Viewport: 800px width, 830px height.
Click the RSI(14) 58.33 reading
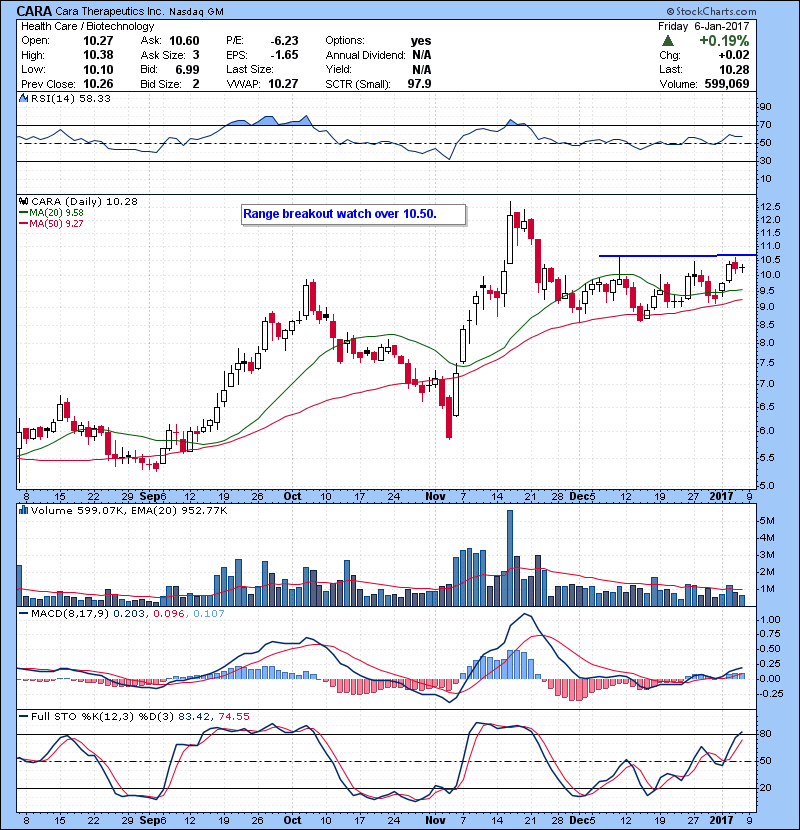[x=71, y=98]
